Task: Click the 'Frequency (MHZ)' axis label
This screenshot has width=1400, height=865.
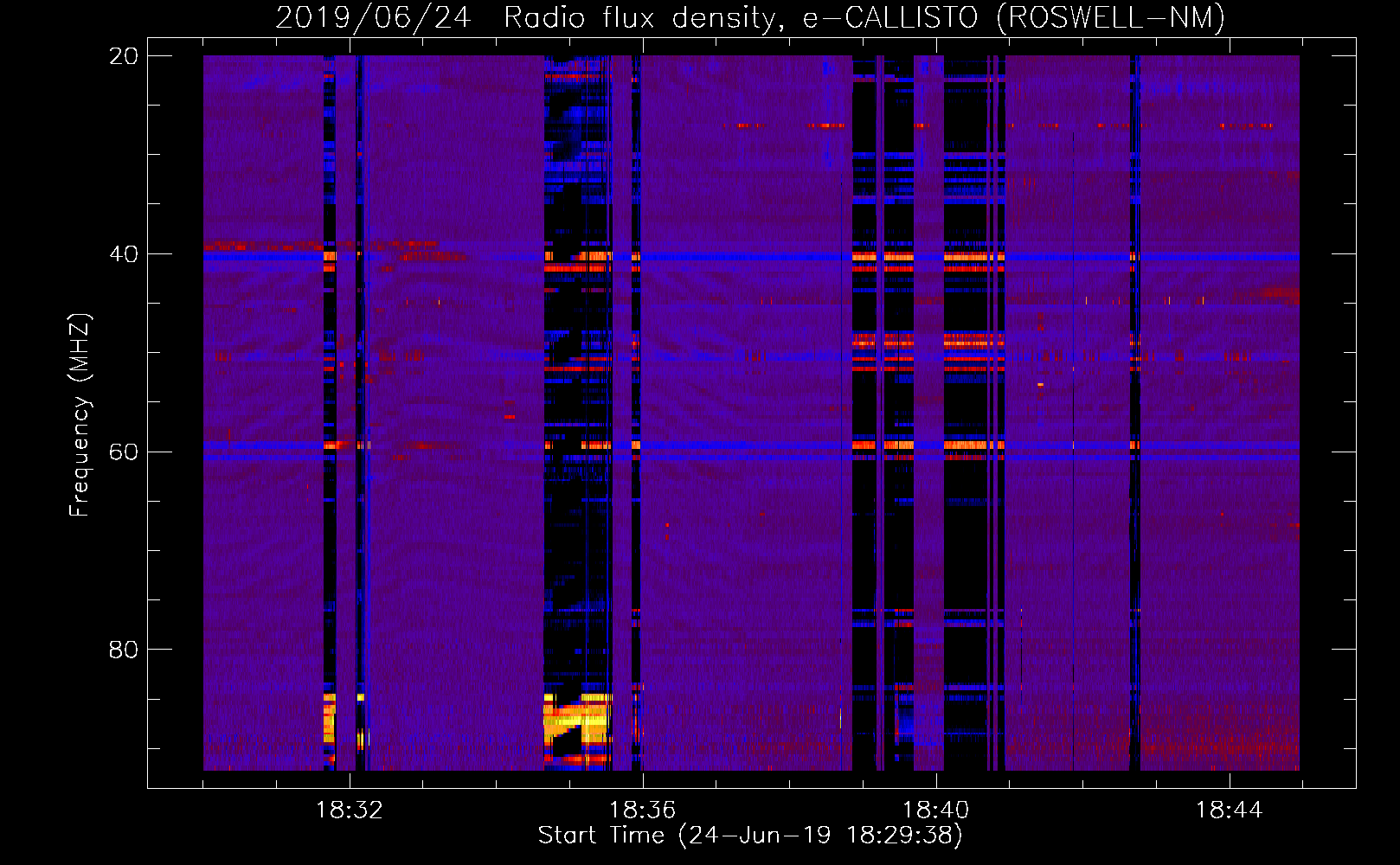Action: click(80, 415)
